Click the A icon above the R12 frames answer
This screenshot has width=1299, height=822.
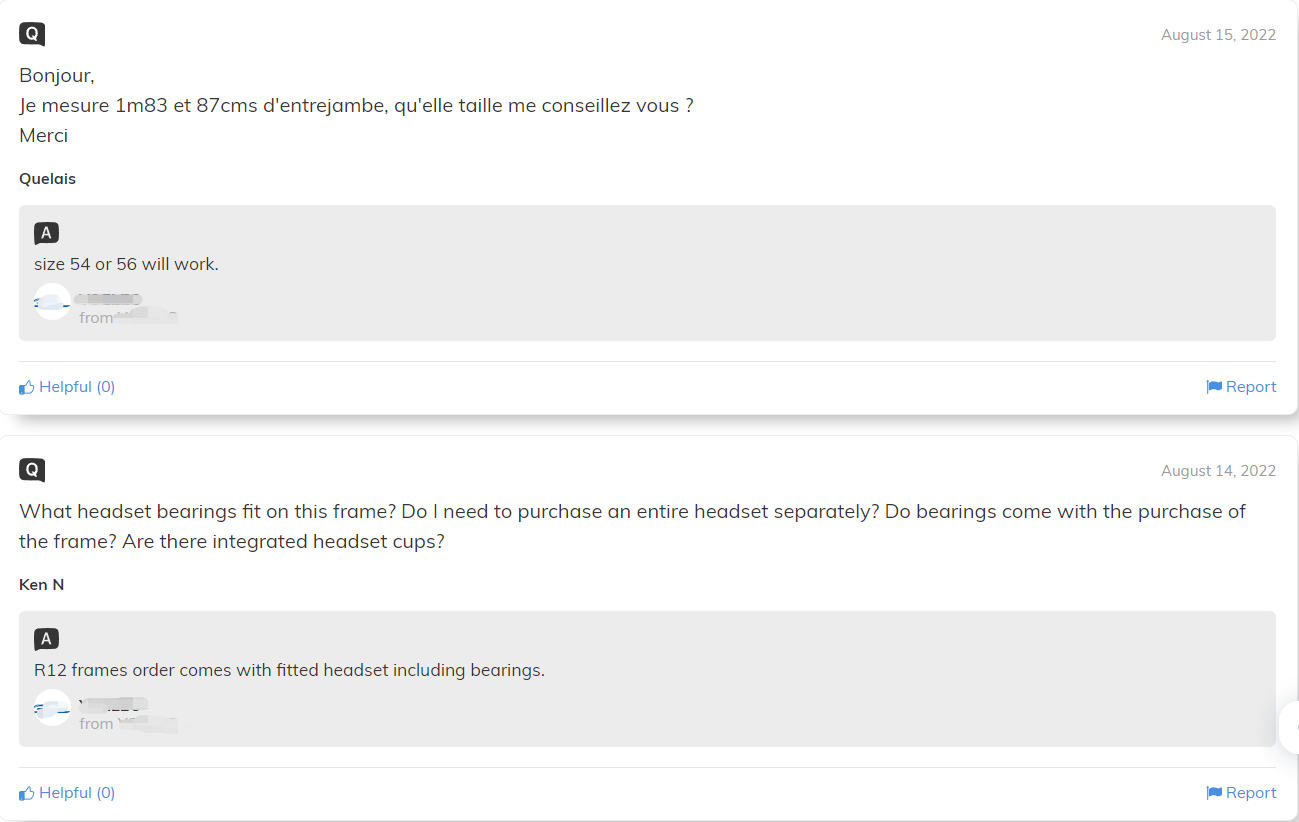tap(46, 639)
